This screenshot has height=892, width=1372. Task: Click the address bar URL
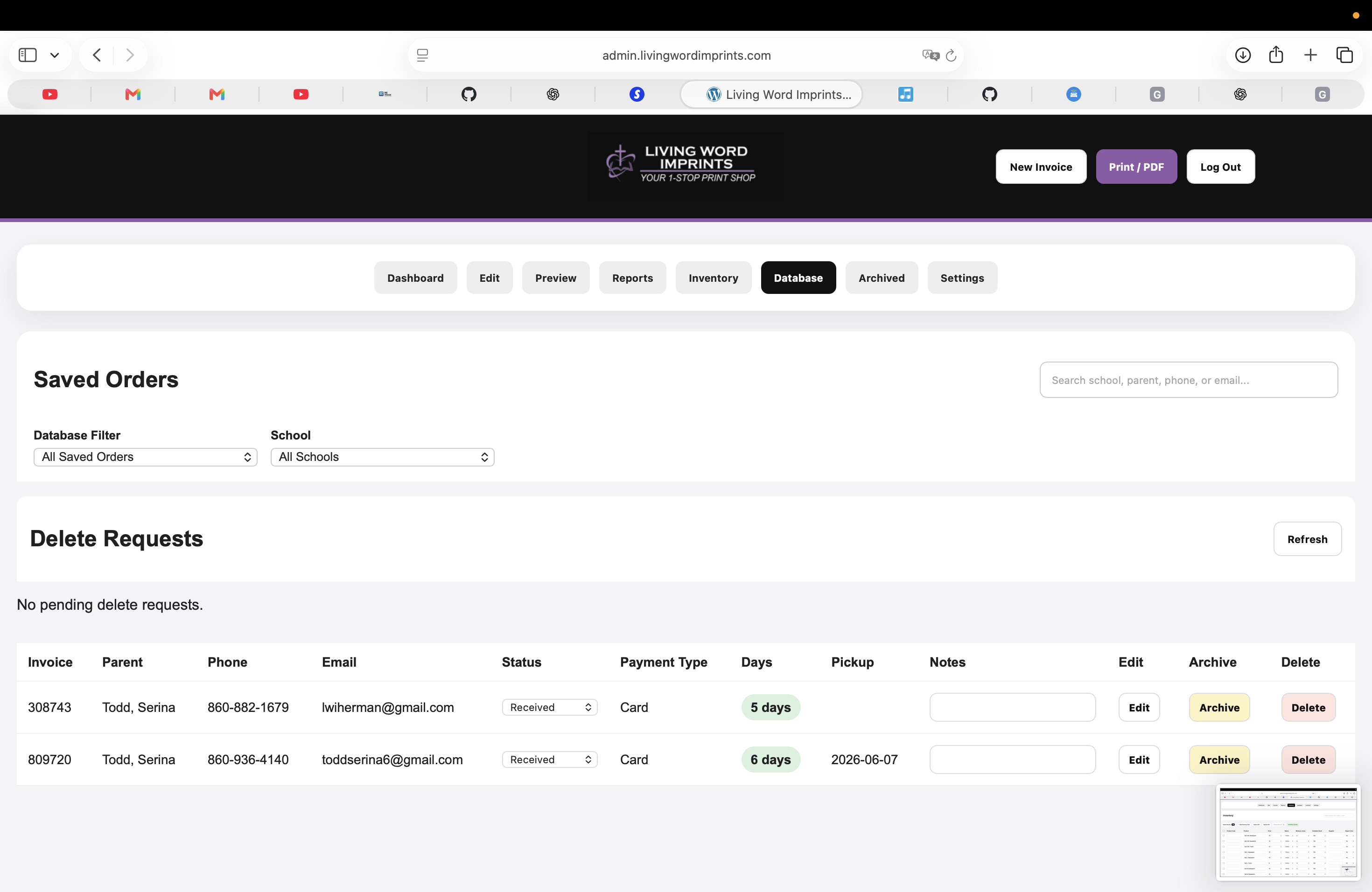[x=686, y=56]
